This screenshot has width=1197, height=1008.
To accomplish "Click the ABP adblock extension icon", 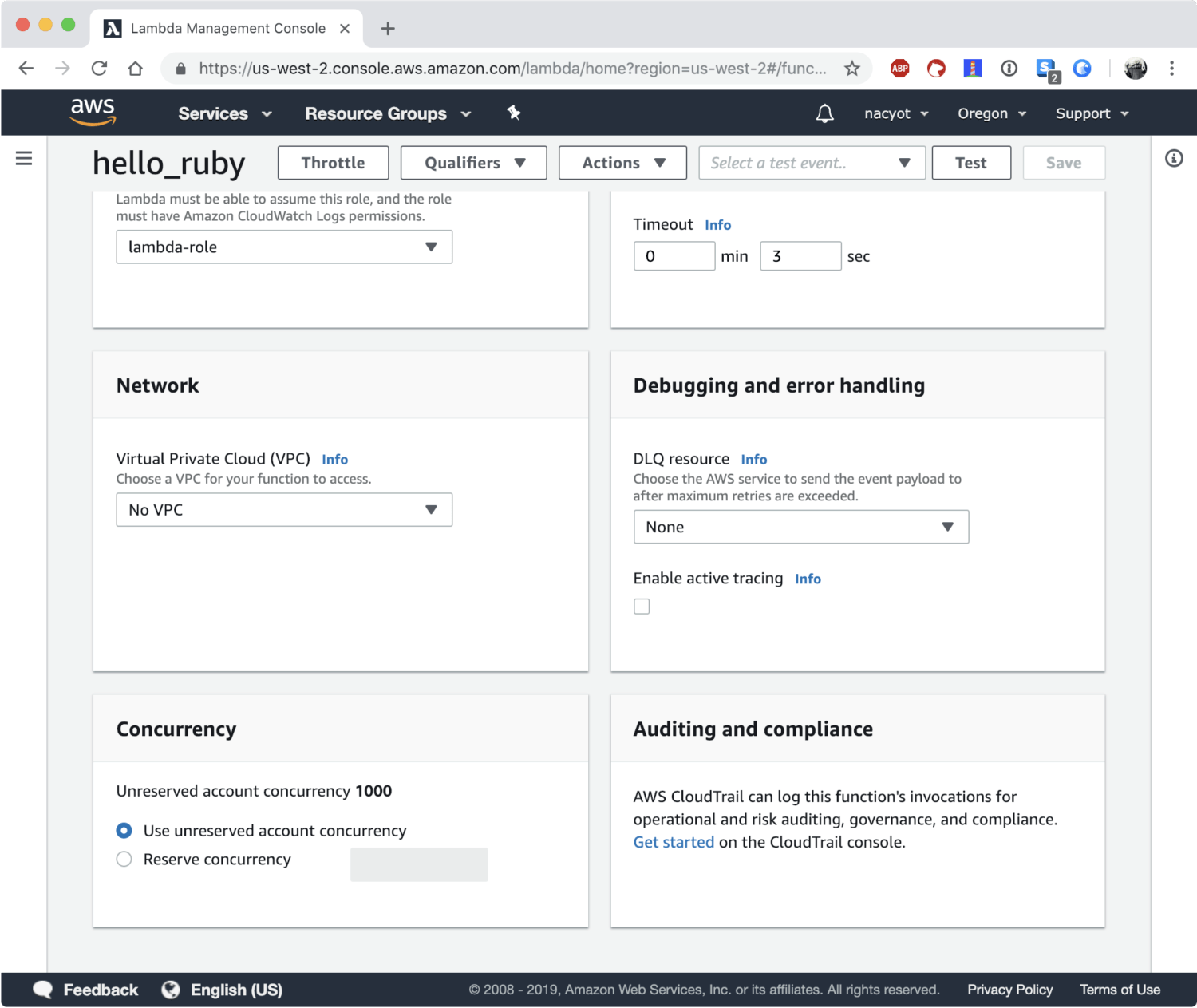I will [x=900, y=69].
